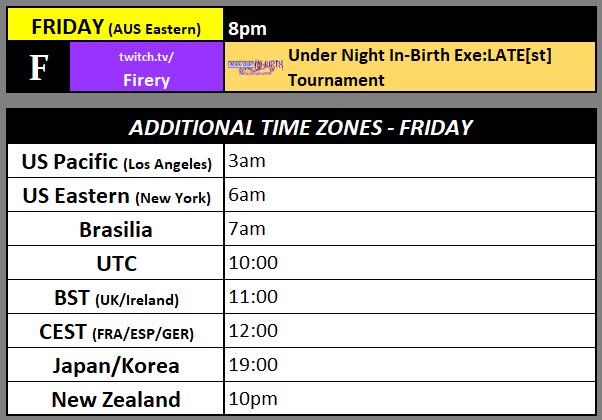The image size is (602, 420).
Task: Open the twitch.tv/Firery channel link
Action: click(148, 67)
